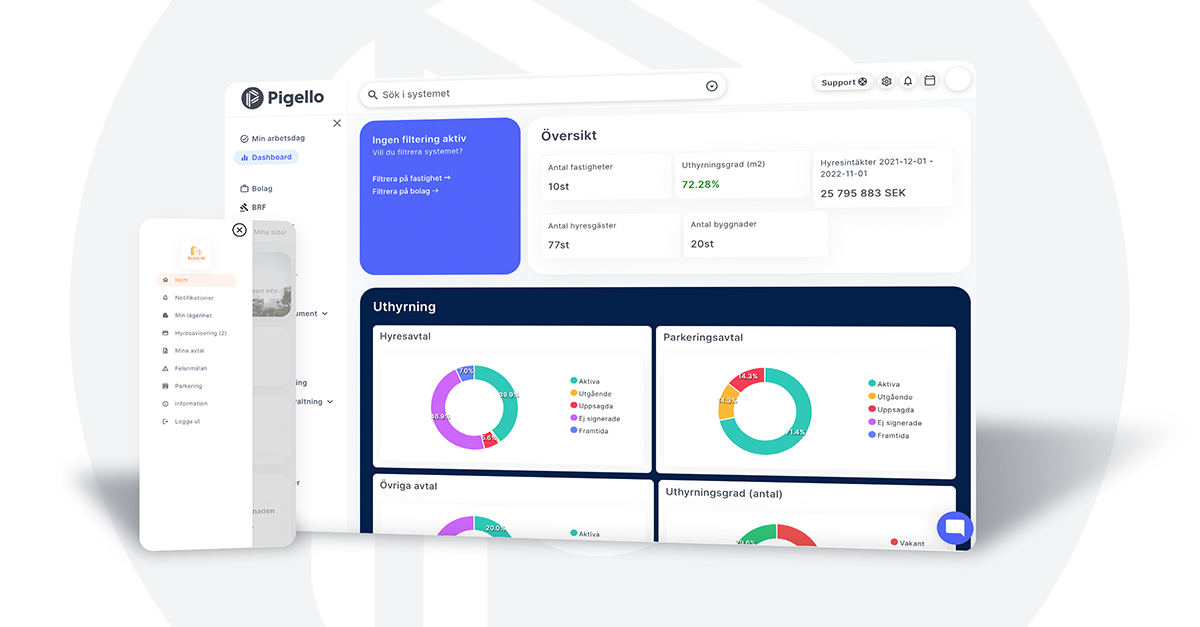Screen dimensions: 1200x627
Task: Click the Bolag briefcase icon in sidebar
Action: 244,188
